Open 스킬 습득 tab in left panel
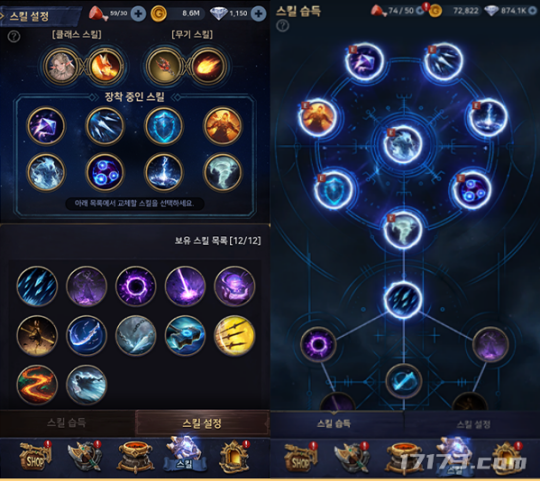The height and width of the screenshot is (481, 540). [x=67, y=423]
